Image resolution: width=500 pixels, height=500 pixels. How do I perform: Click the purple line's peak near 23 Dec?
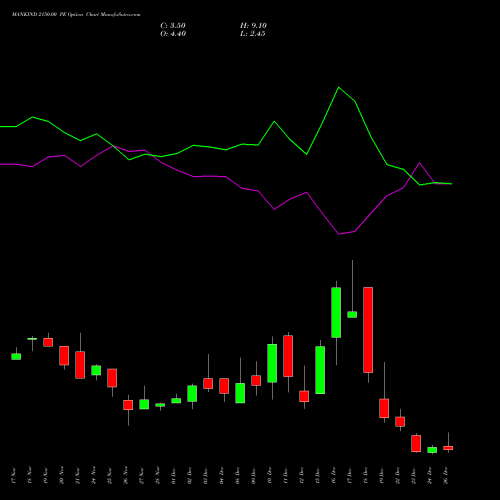pos(420,163)
